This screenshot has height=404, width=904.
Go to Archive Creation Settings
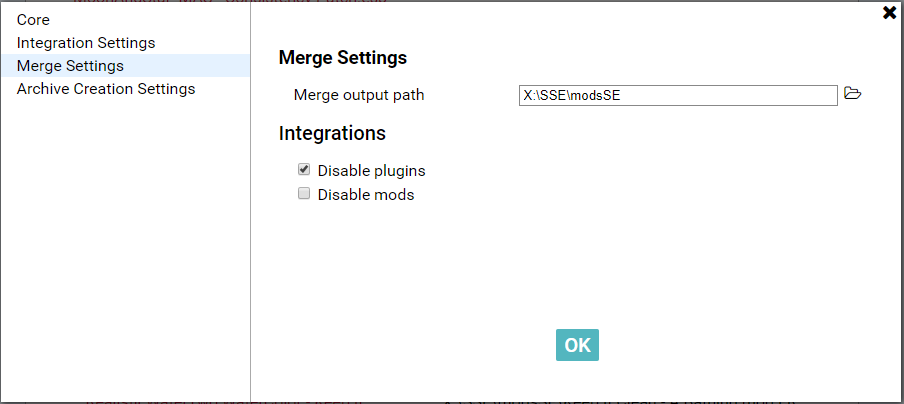[x=106, y=89]
